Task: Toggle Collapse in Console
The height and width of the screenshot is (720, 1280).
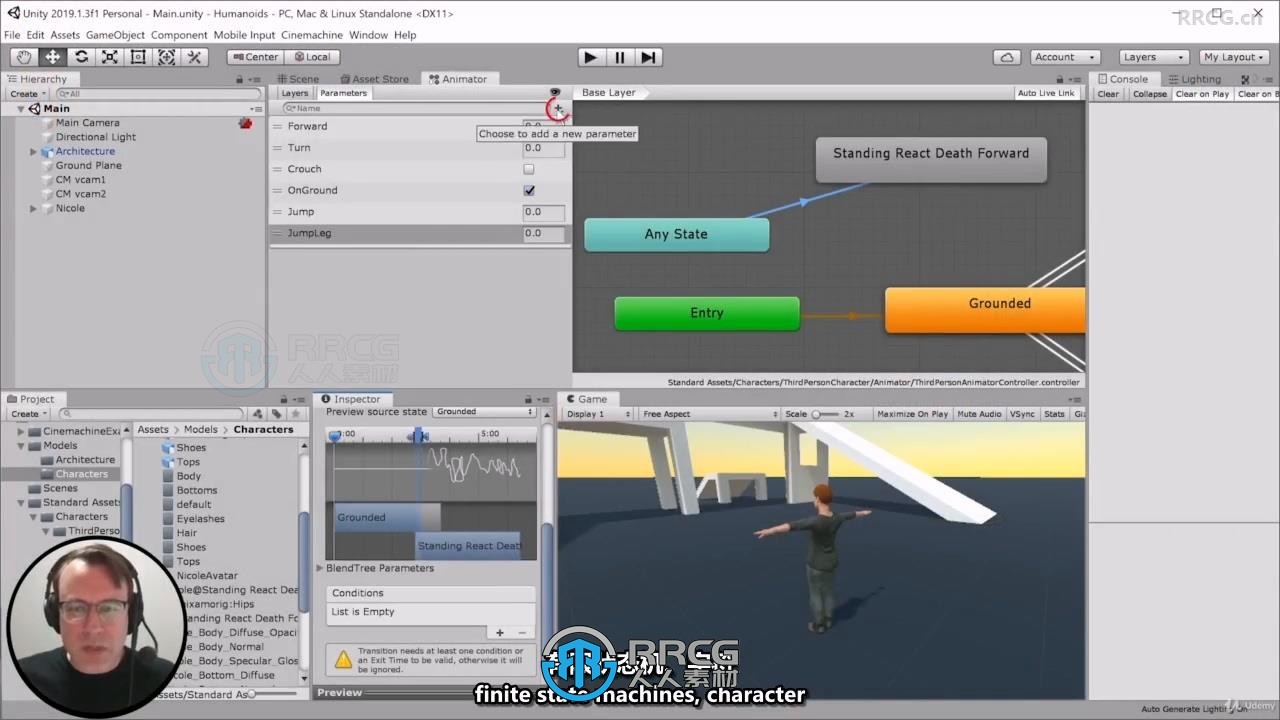Action: click(x=1149, y=94)
